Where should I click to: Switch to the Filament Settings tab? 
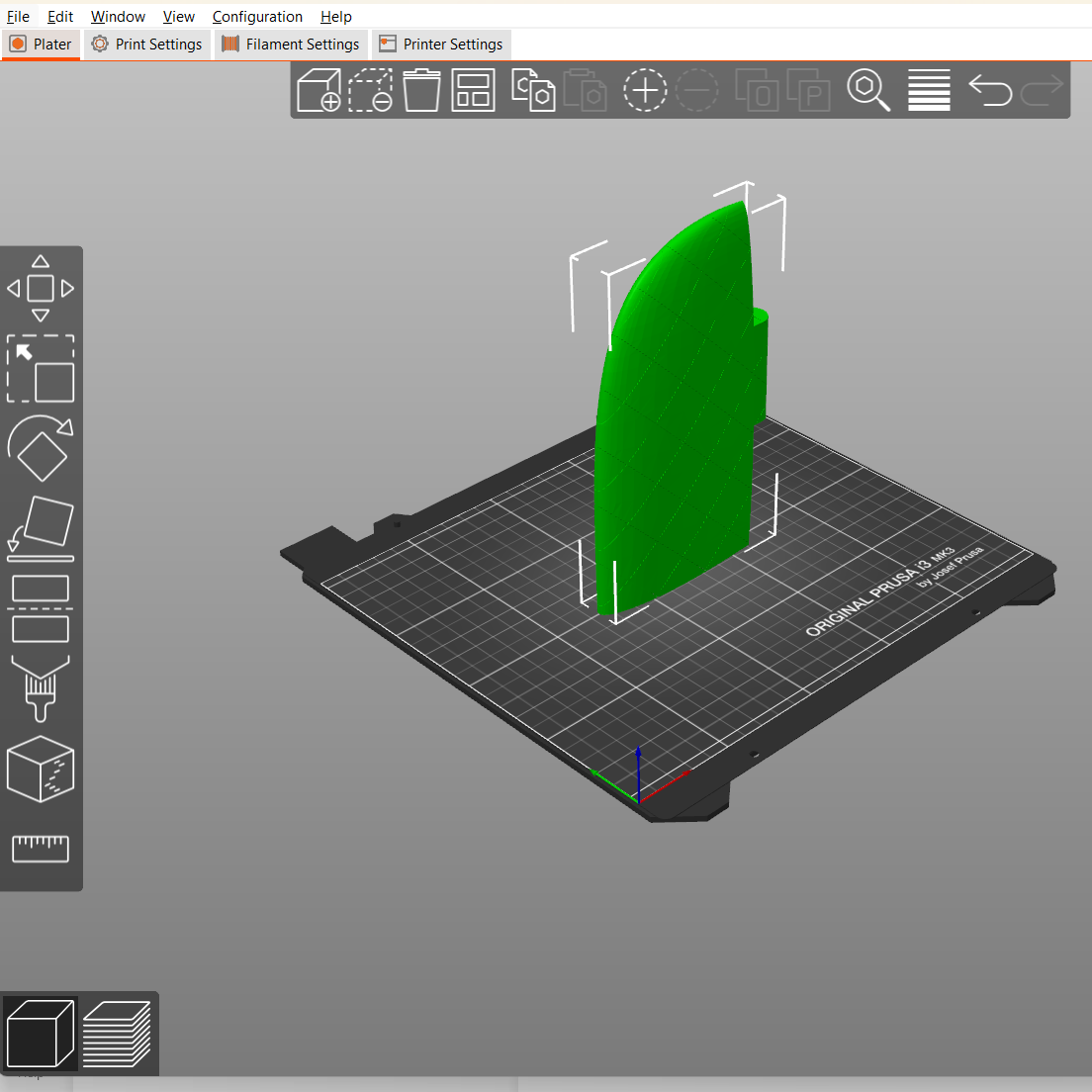(x=291, y=44)
